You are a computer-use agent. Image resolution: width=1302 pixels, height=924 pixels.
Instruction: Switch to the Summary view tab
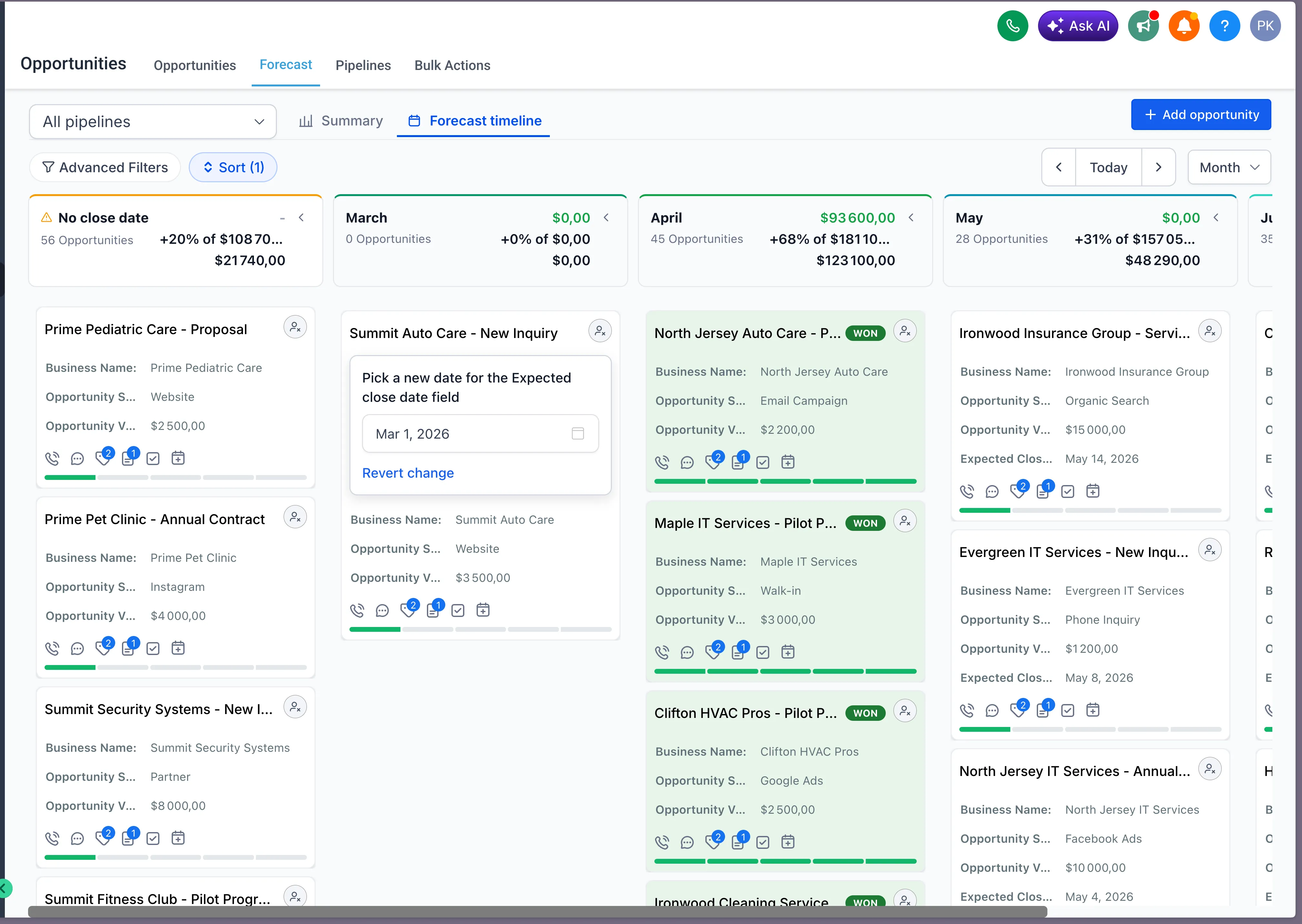[x=341, y=121]
